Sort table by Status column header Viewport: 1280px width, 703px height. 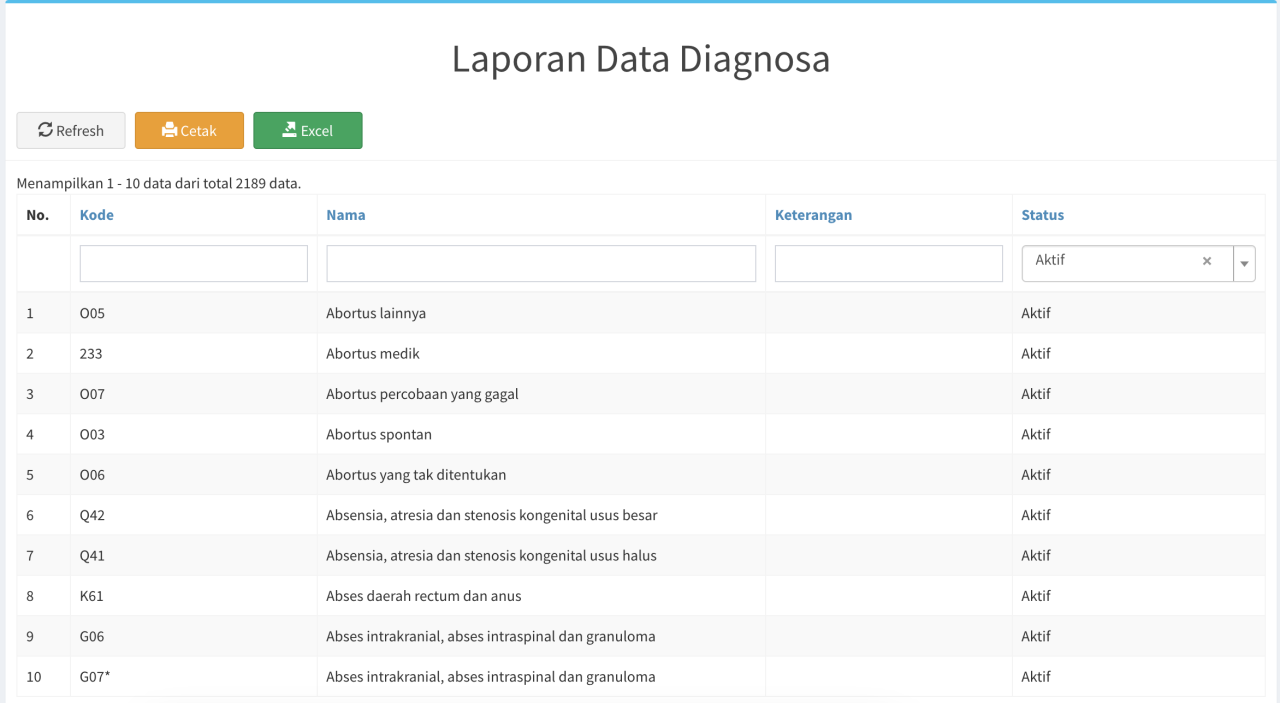pos(1043,215)
